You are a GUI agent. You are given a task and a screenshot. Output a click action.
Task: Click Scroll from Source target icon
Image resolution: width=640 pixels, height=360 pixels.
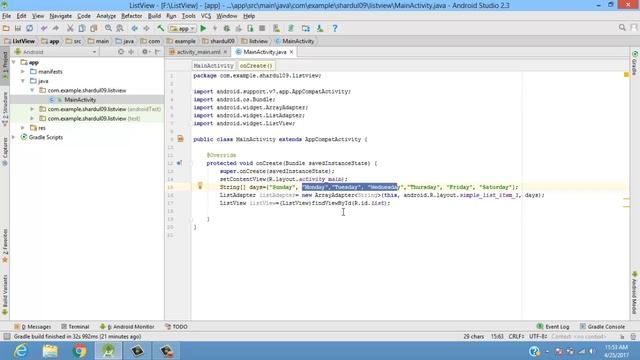(121, 52)
